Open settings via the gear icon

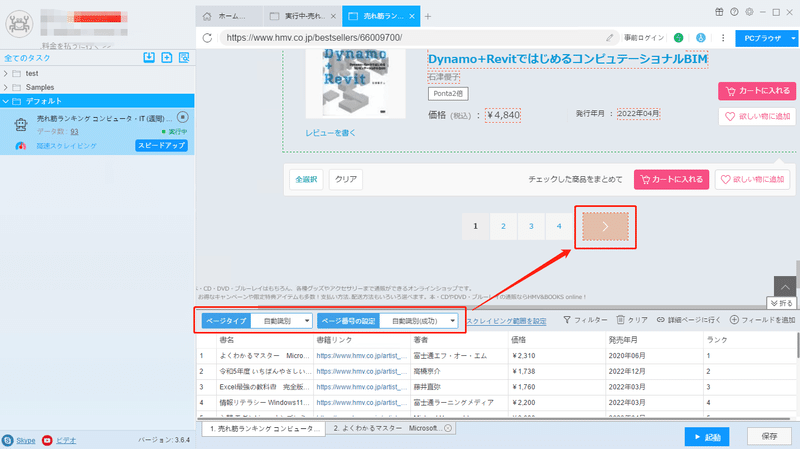(x=749, y=12)
